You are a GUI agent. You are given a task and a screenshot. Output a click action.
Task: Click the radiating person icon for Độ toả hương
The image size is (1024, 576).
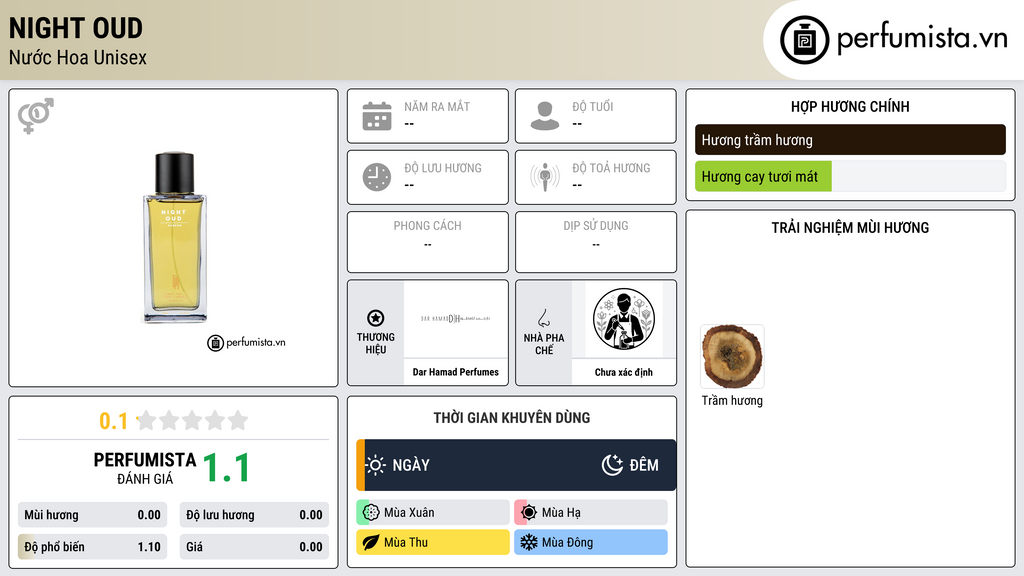[x=545, y=177]
